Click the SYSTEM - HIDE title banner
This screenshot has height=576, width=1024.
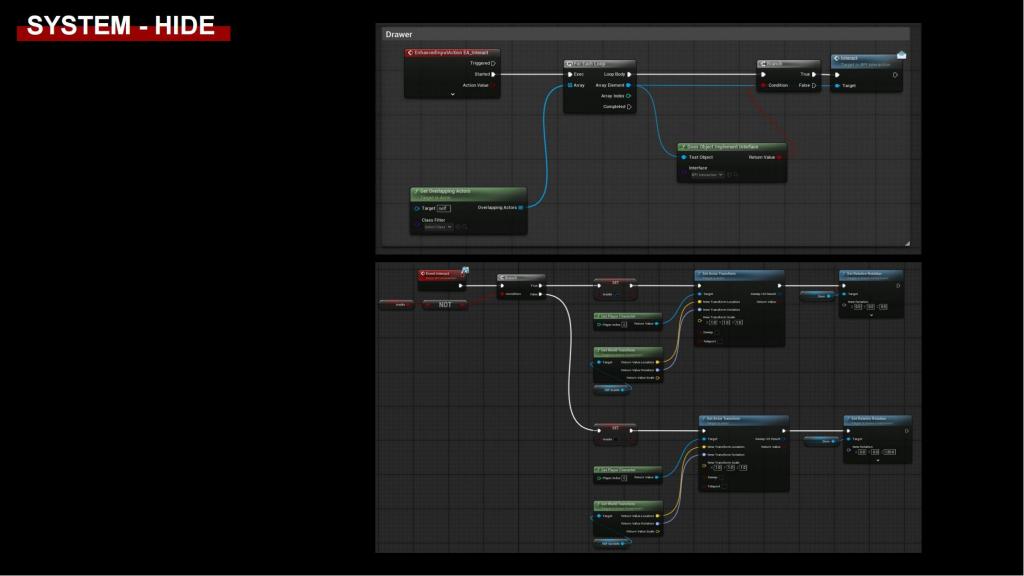coord(122,27)
